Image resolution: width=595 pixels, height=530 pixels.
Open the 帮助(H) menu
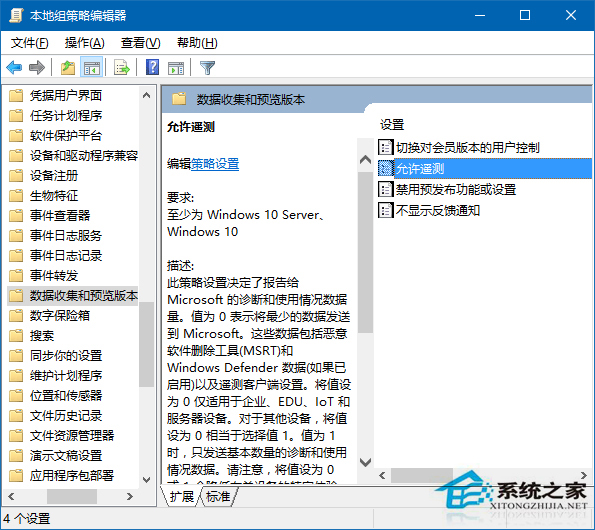point(197,43)
